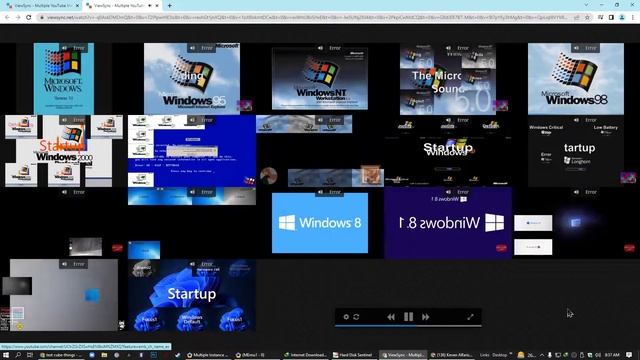Open the browser side panel

(611, 18)
